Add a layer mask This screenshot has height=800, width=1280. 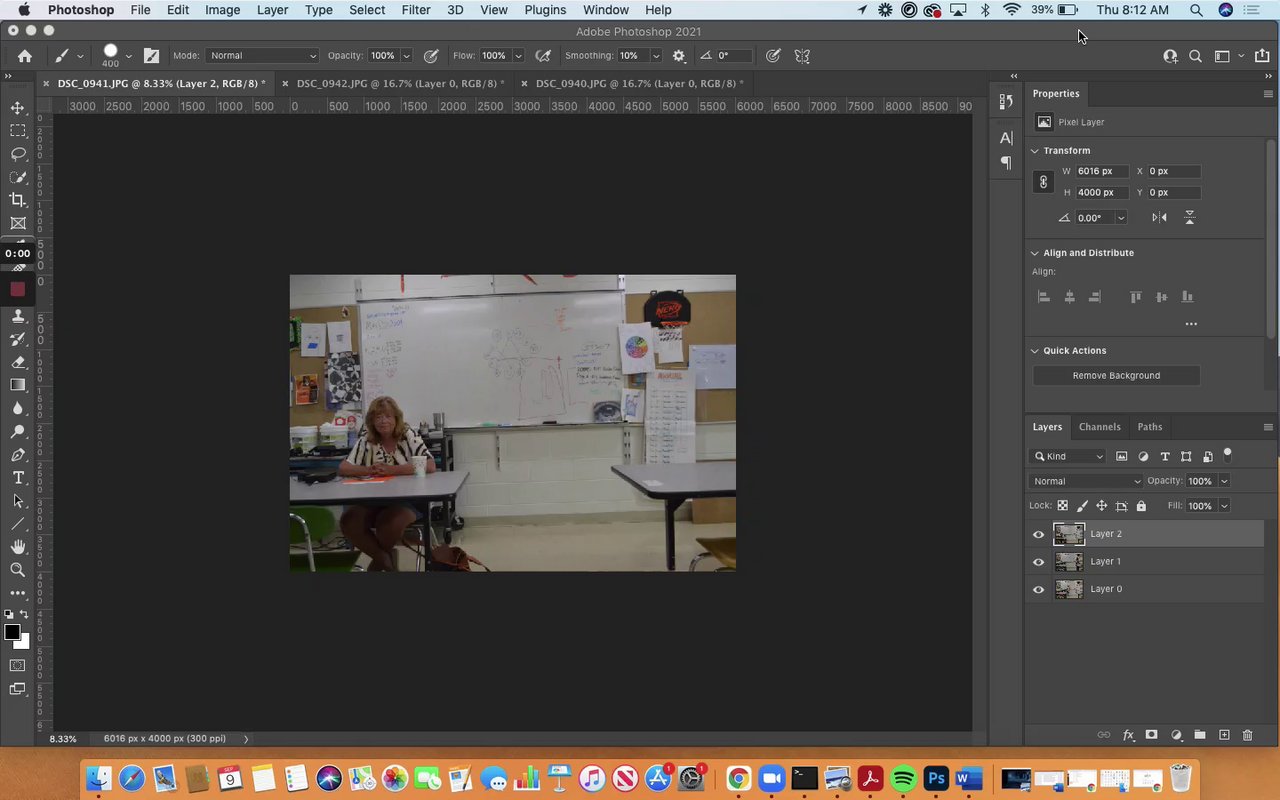point(1151,735)
